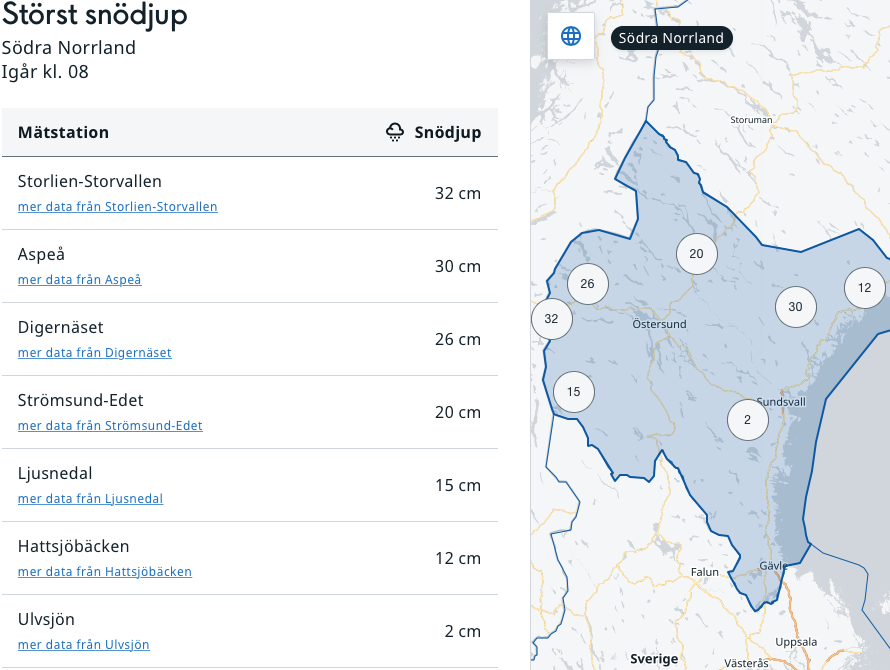Click the Södra Norrland map label
Image resolution: width=890 pixels, height=670 pixels.
671,38
